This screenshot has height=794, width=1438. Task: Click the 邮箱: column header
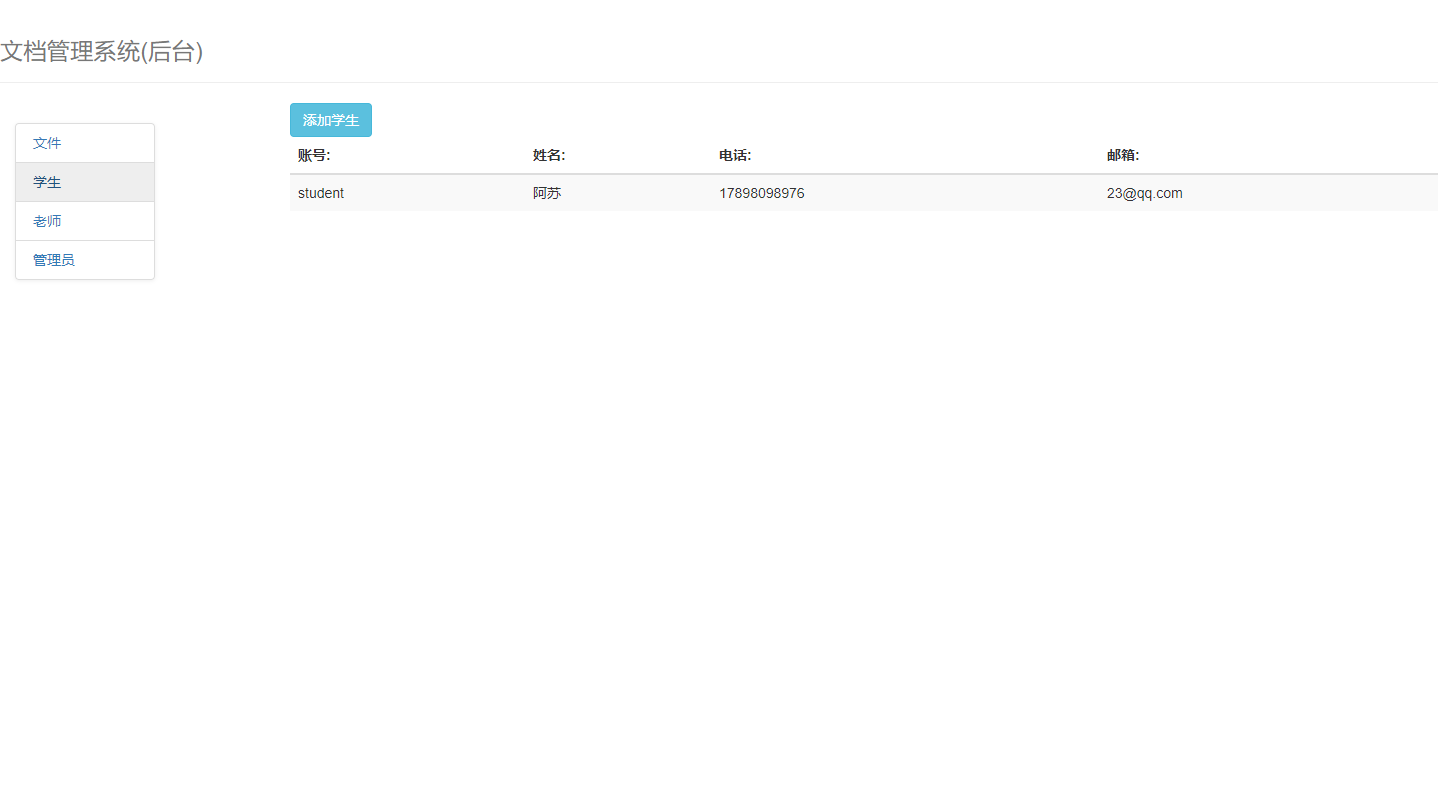pos(1123,155)
